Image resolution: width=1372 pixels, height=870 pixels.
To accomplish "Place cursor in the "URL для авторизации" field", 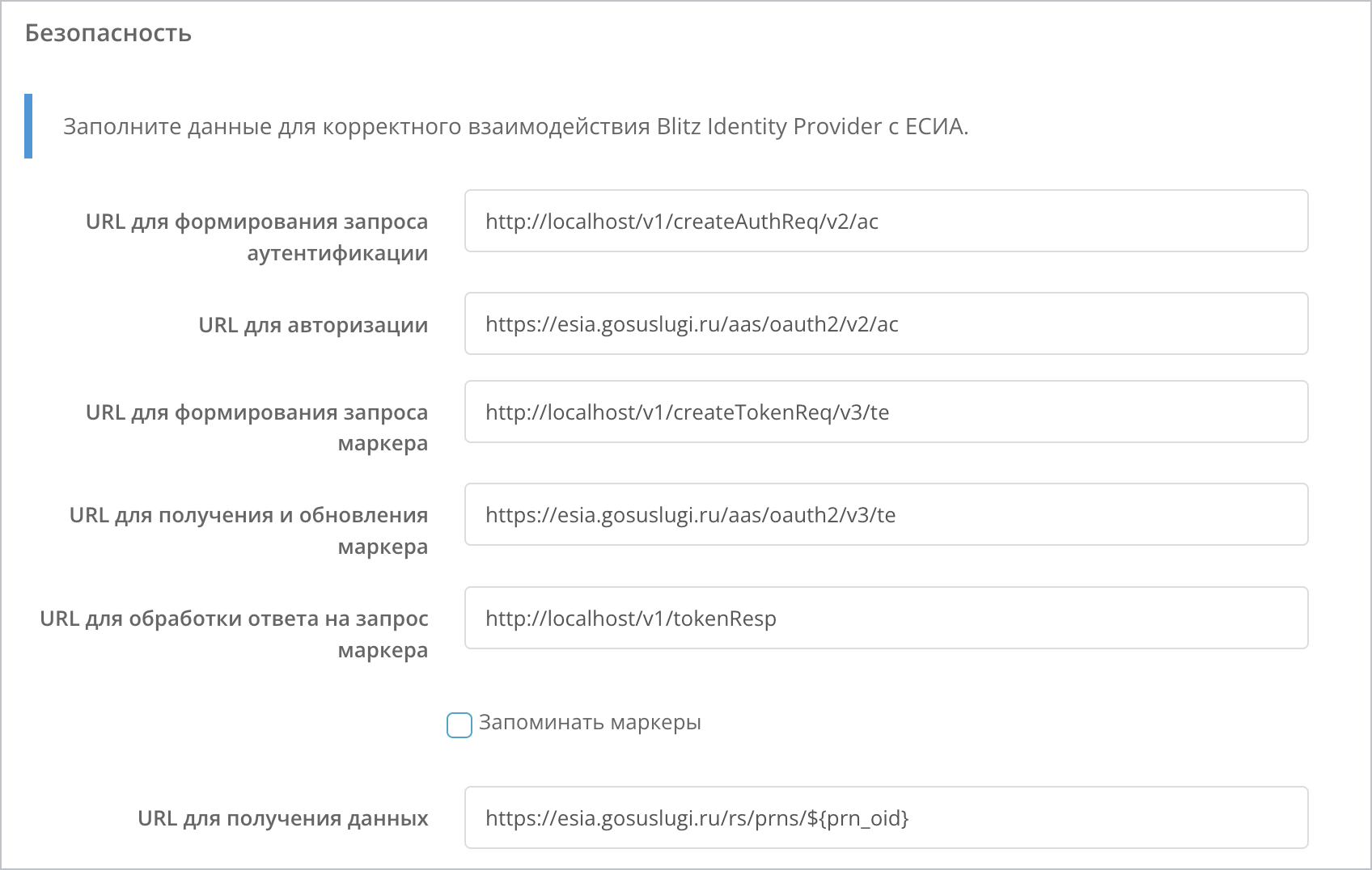I will click(886, 323).
